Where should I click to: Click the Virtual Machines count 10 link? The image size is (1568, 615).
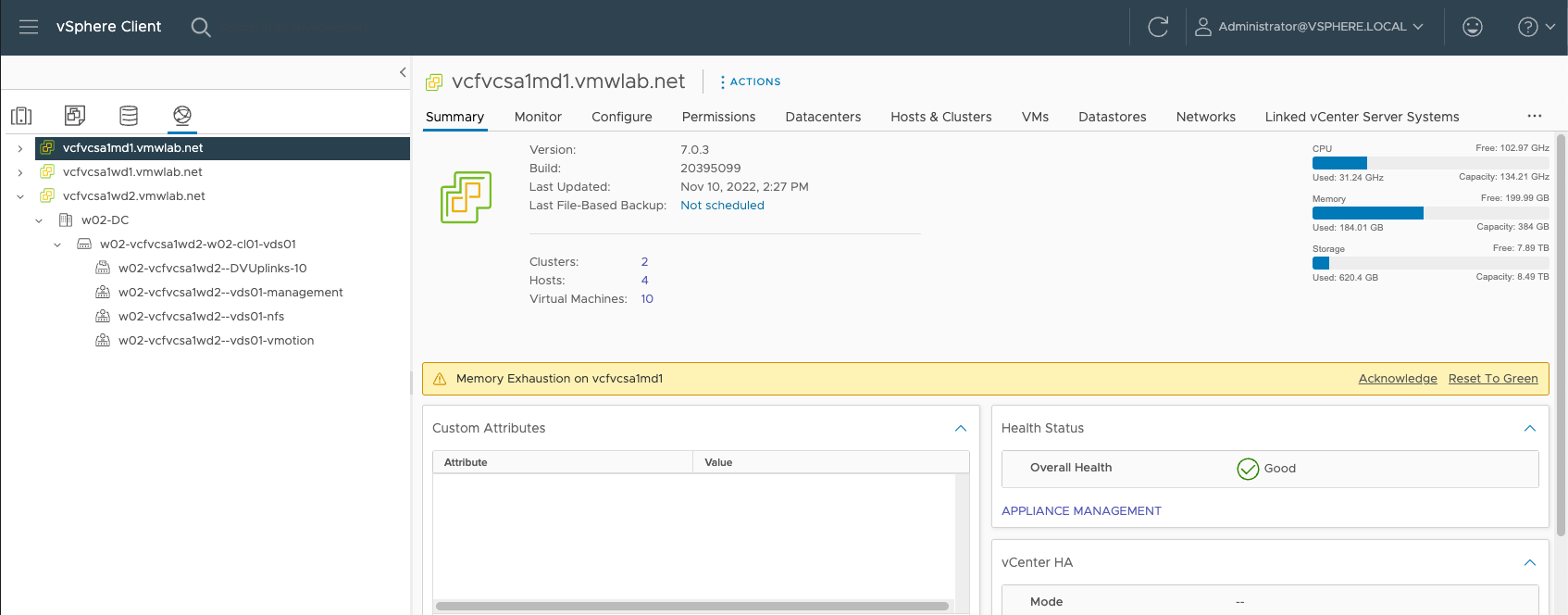coord(647,299)
